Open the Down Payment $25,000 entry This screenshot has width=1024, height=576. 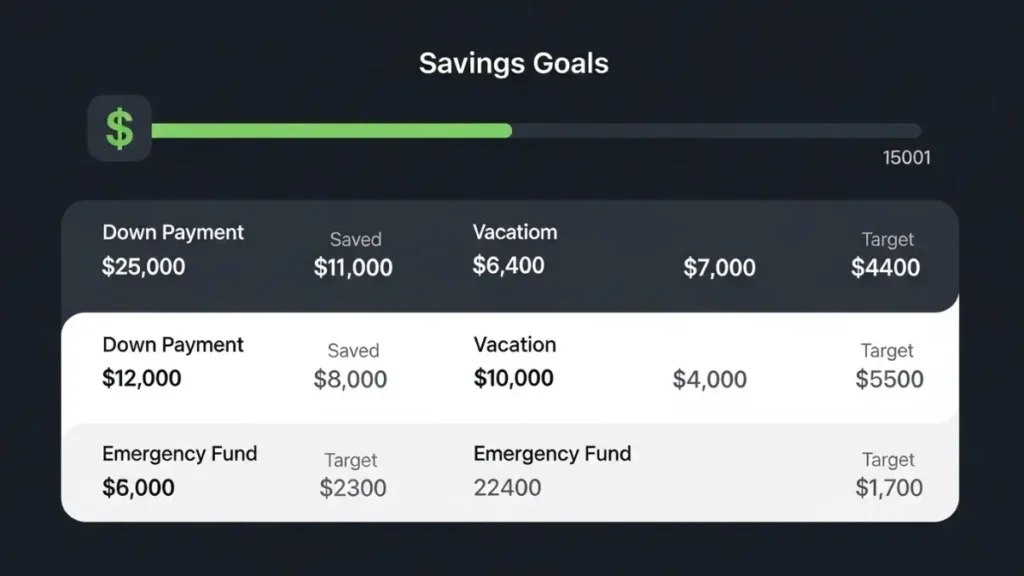172,250
